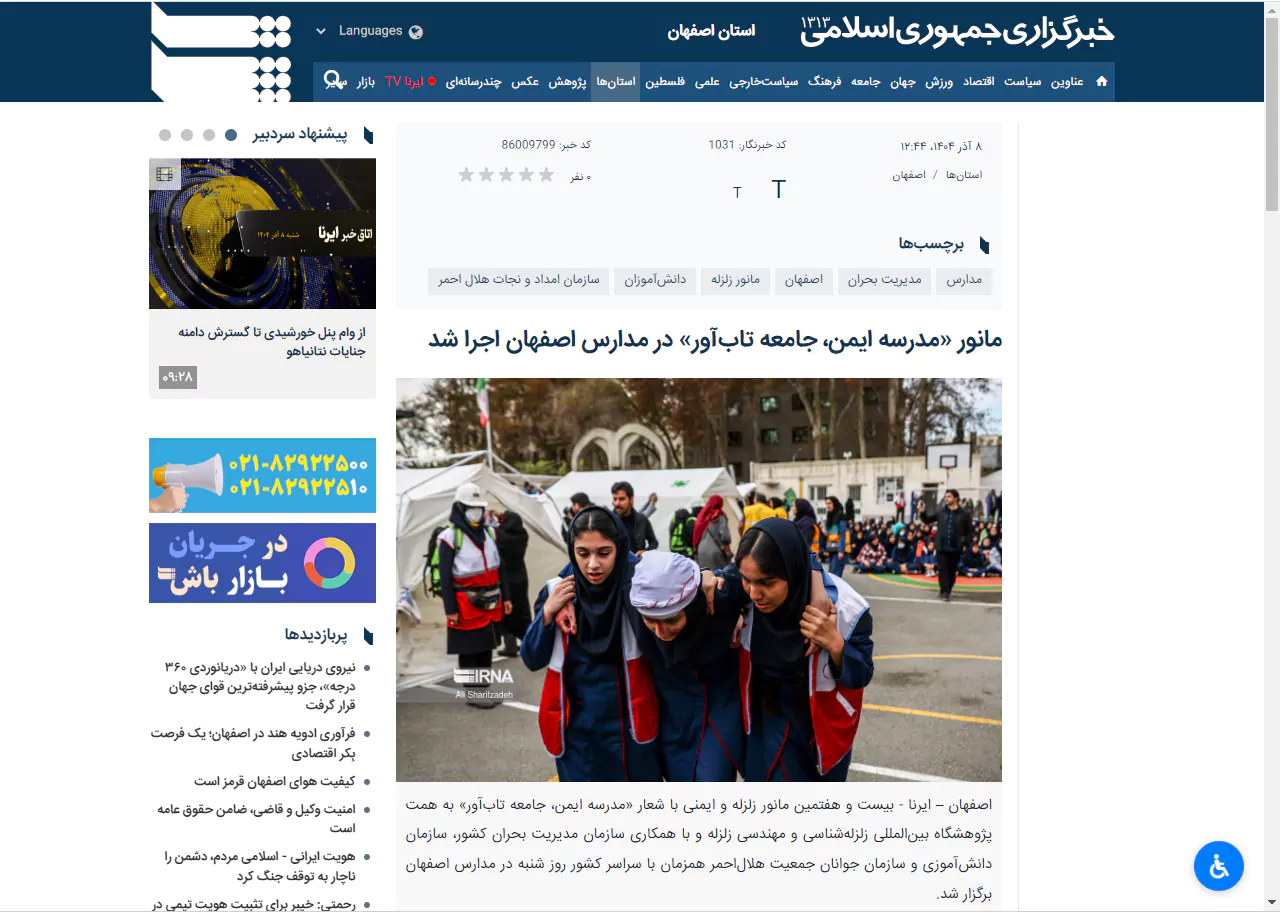
Task: Rate the article with the rightmost star
Action: coord(546,175)
